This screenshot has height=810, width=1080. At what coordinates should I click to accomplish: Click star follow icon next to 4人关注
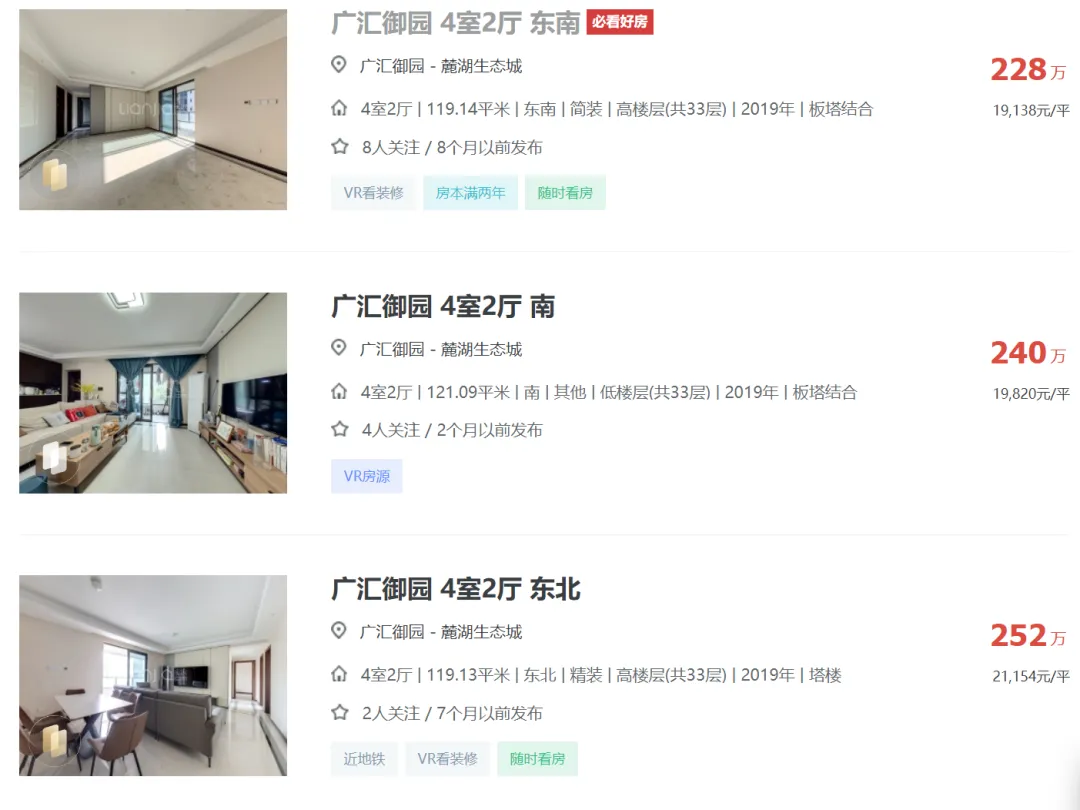[340, 430]
